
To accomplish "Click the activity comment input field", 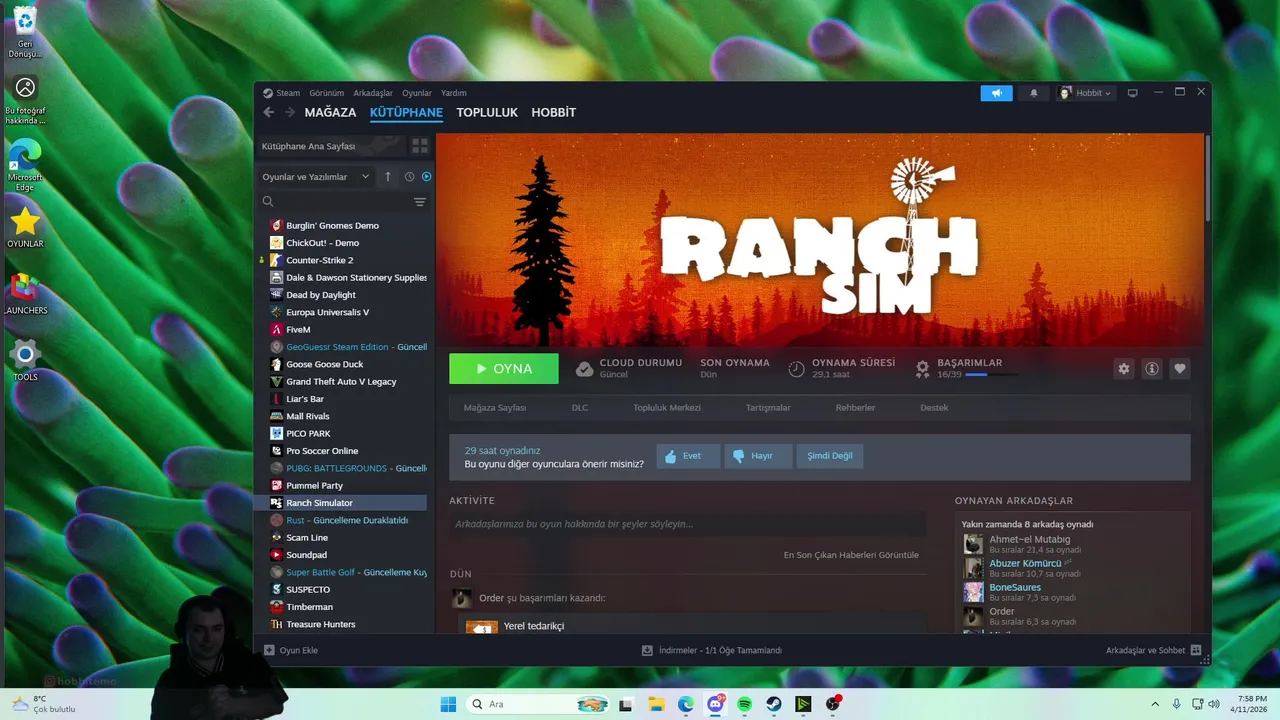I will (687, 524).
